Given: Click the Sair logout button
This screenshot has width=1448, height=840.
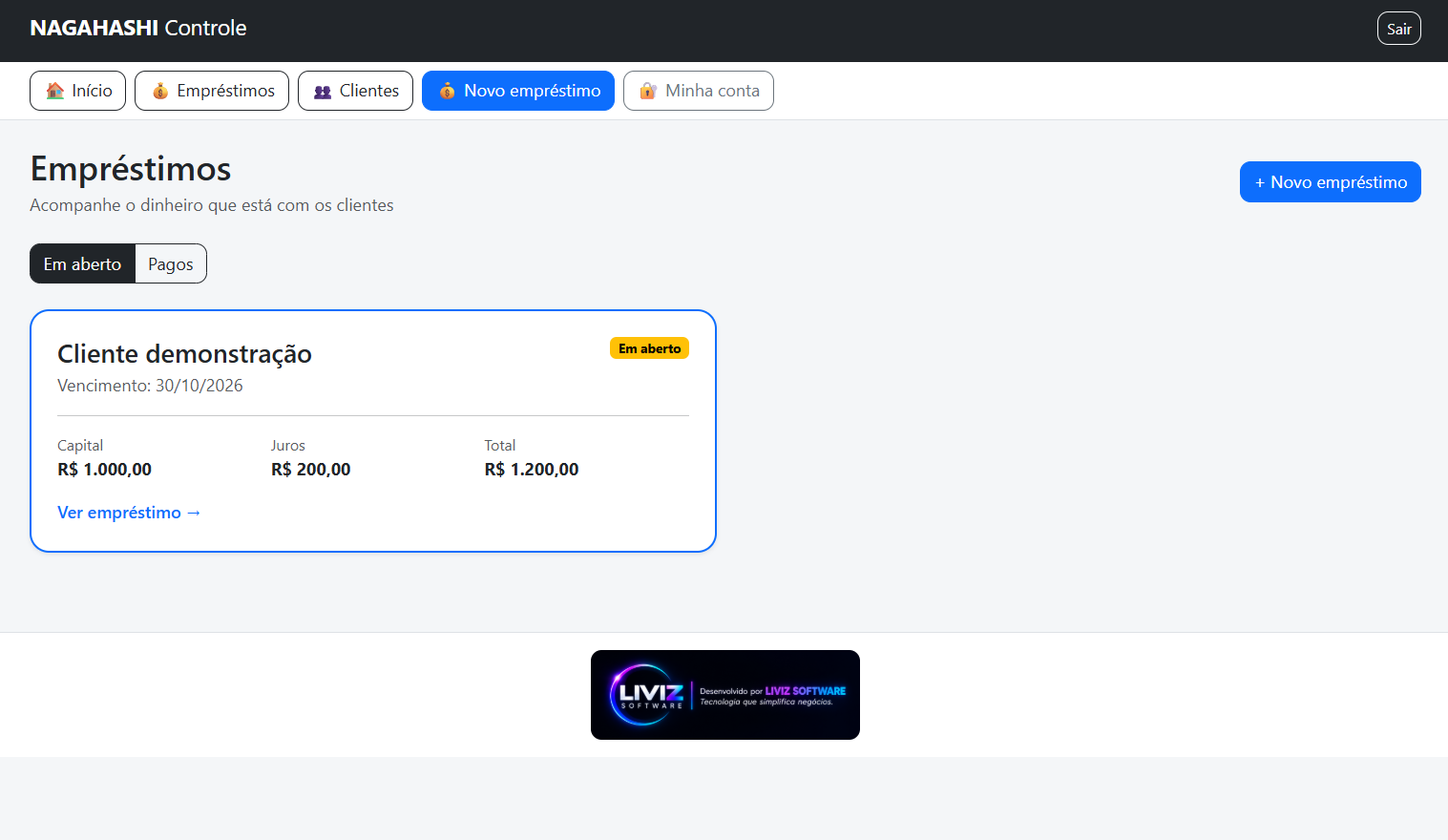Looking at the screenshot, I should [x=1399, y=29].
